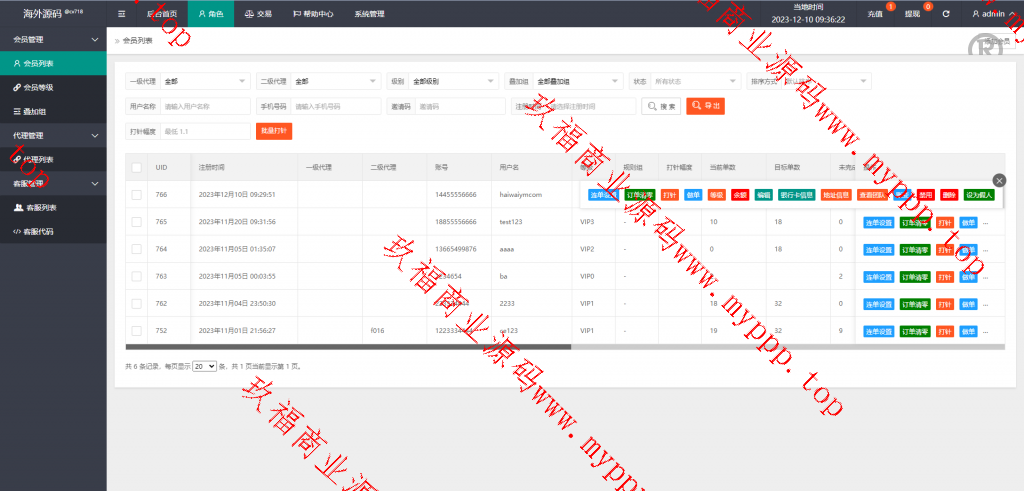Image resolution: width=1024 pixels, height=491 pixels.
Task: Check the row checkbox for UID 752
Action: (x=136, y=331)
